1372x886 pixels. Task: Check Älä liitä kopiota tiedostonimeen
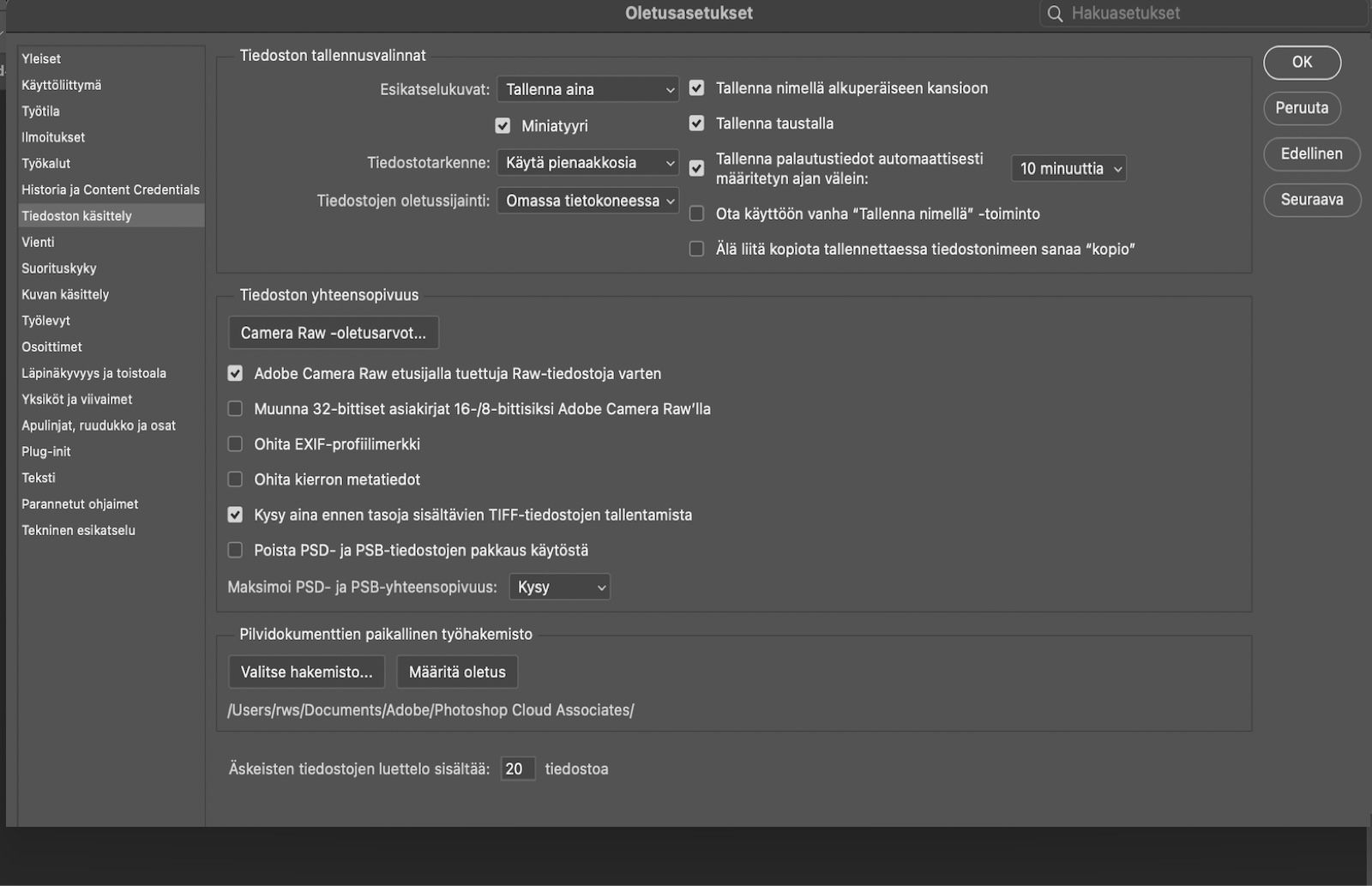(x=696, y=249)
